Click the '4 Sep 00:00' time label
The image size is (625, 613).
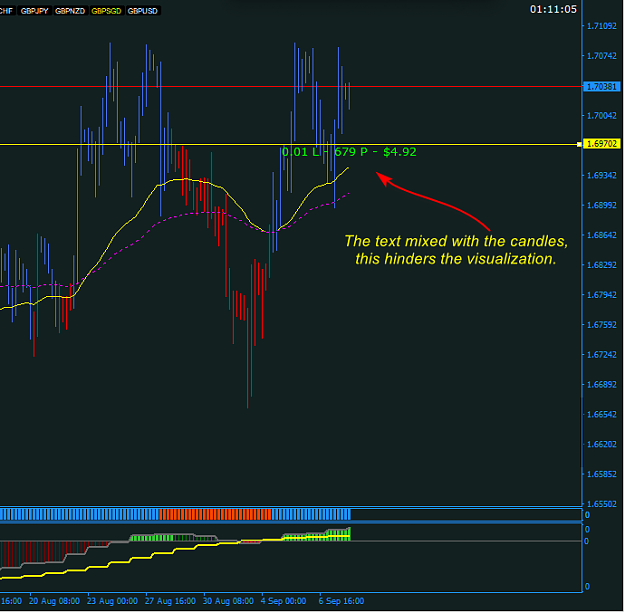283,601
